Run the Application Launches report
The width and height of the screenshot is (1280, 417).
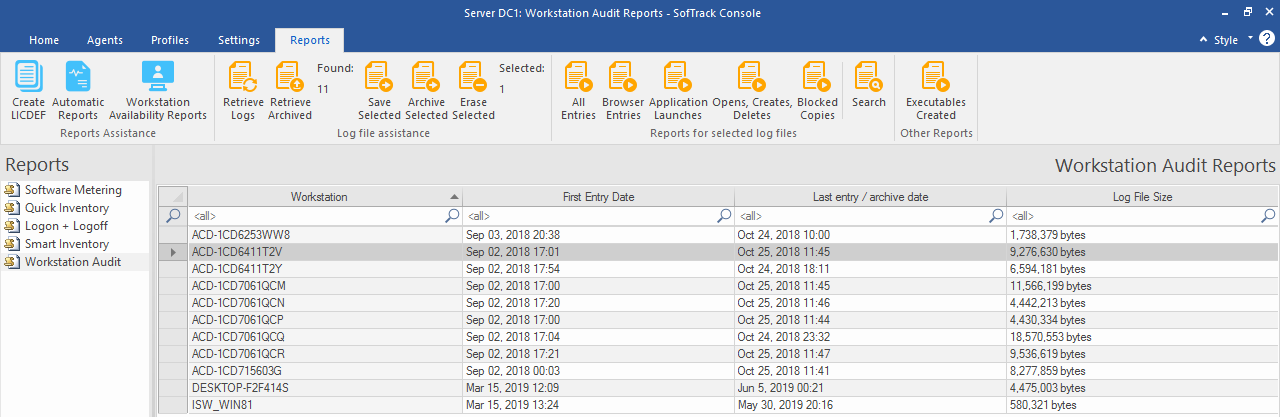click(678, 90)
